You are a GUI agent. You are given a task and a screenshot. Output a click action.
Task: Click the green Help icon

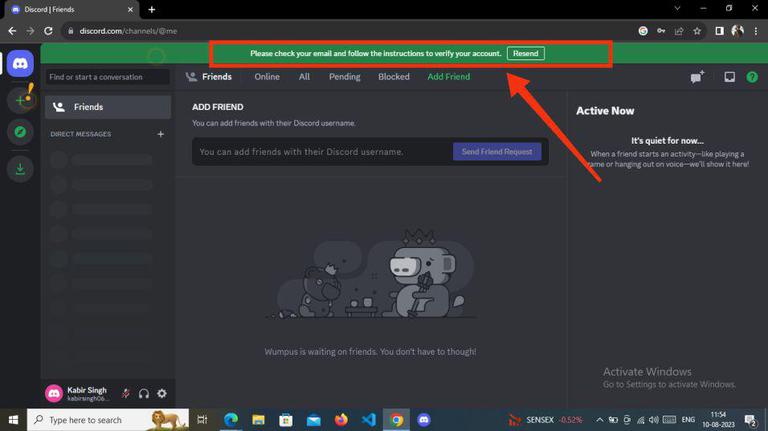[752, 77]
